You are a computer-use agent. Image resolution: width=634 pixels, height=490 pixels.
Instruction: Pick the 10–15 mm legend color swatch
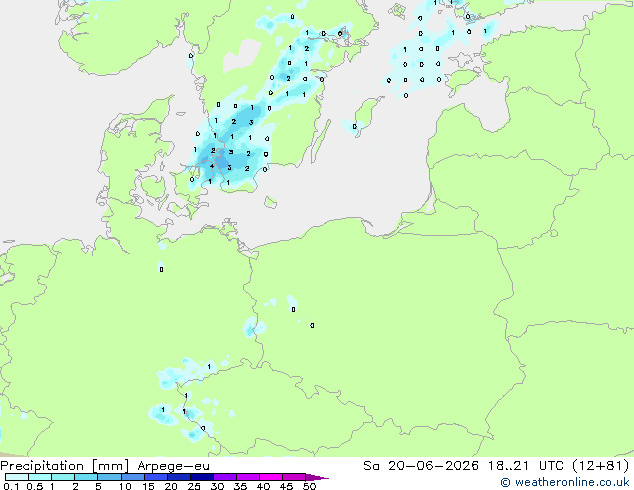[132, 477]
